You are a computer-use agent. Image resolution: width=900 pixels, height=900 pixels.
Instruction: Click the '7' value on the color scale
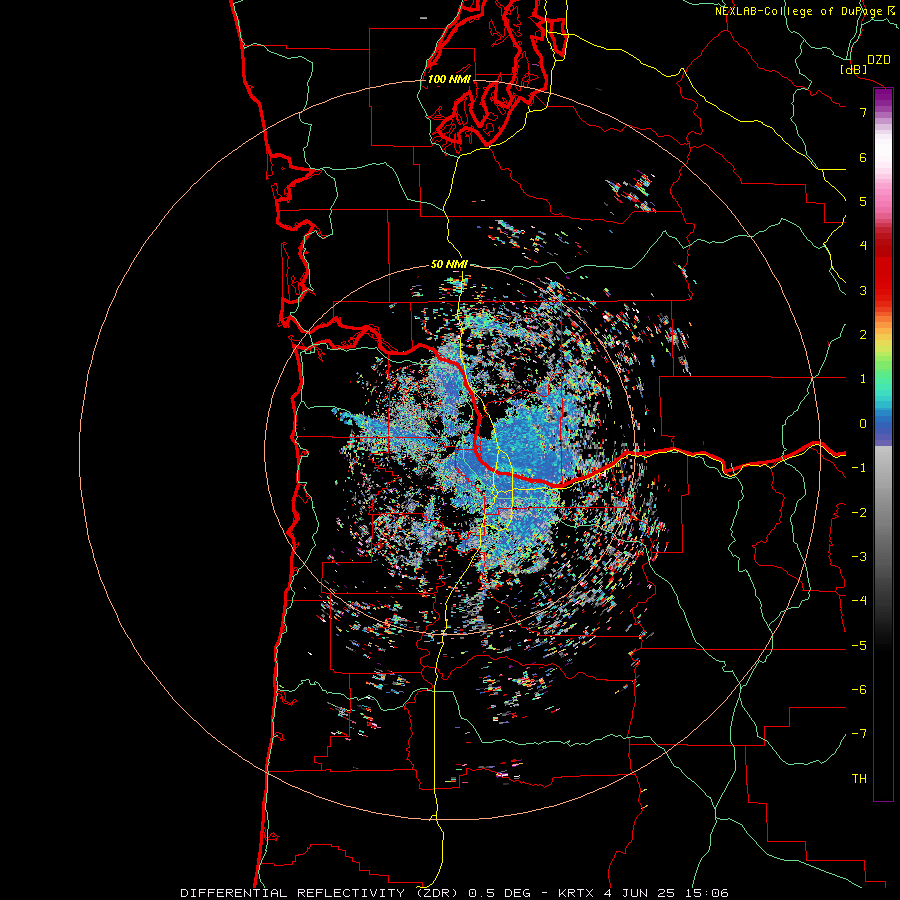point(863,112)
